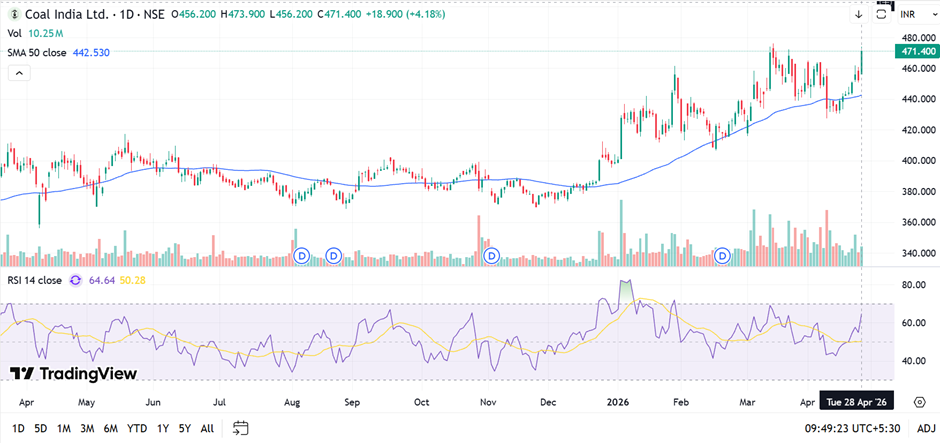Click the dividend 'D' marker near late February
940x443 pixels.
[x=723, y=256]
